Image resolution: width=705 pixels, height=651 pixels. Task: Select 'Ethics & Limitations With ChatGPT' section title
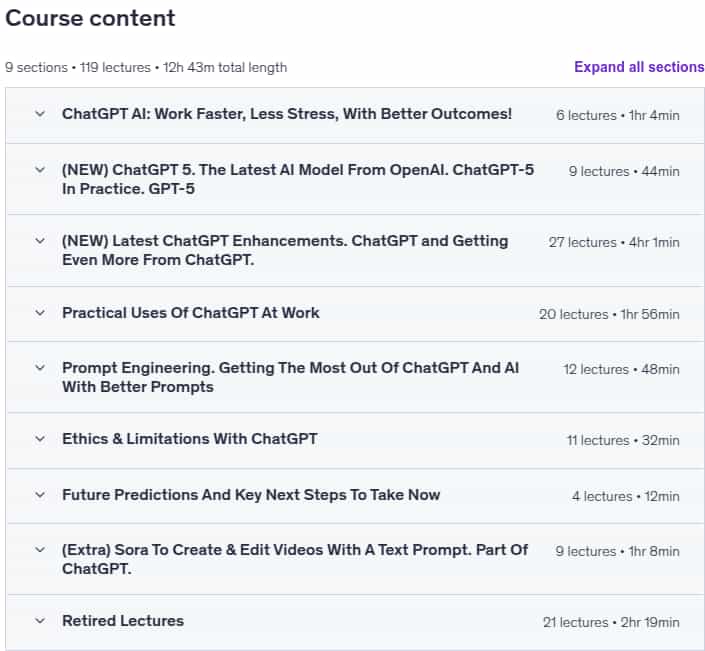coord(190,439)
